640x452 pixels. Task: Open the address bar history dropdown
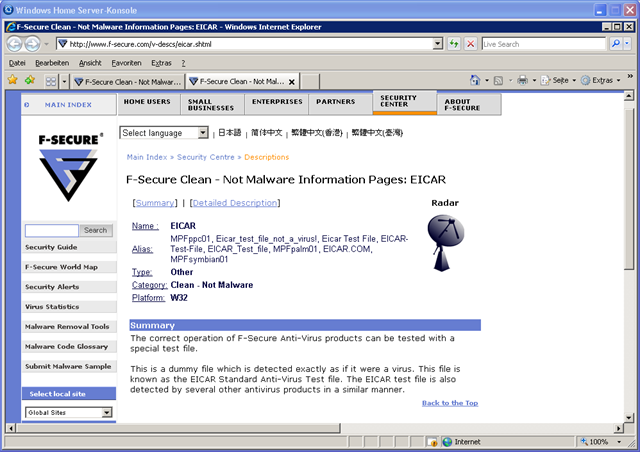tap(438, 44)
